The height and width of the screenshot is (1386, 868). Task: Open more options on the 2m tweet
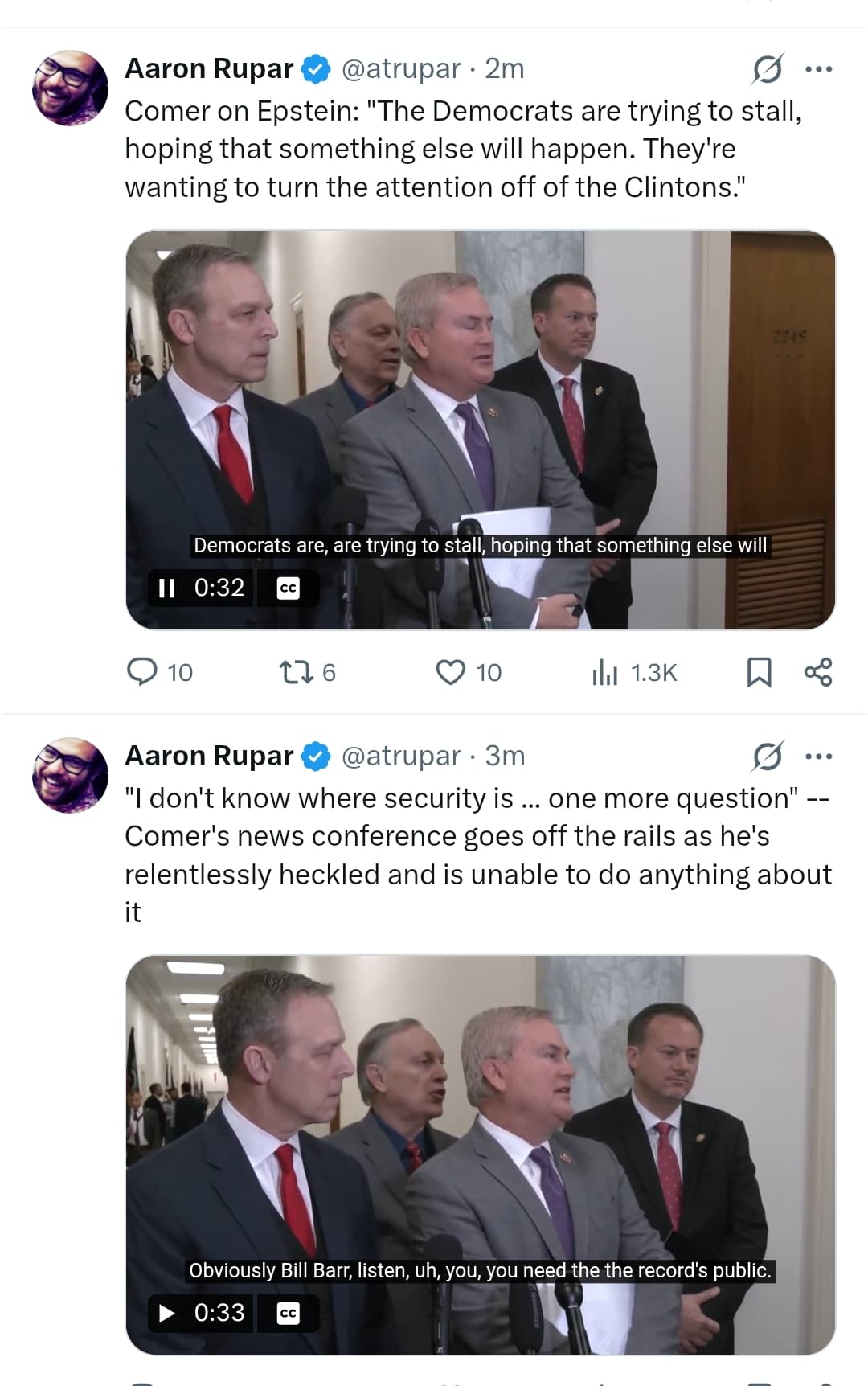[818, 69]
